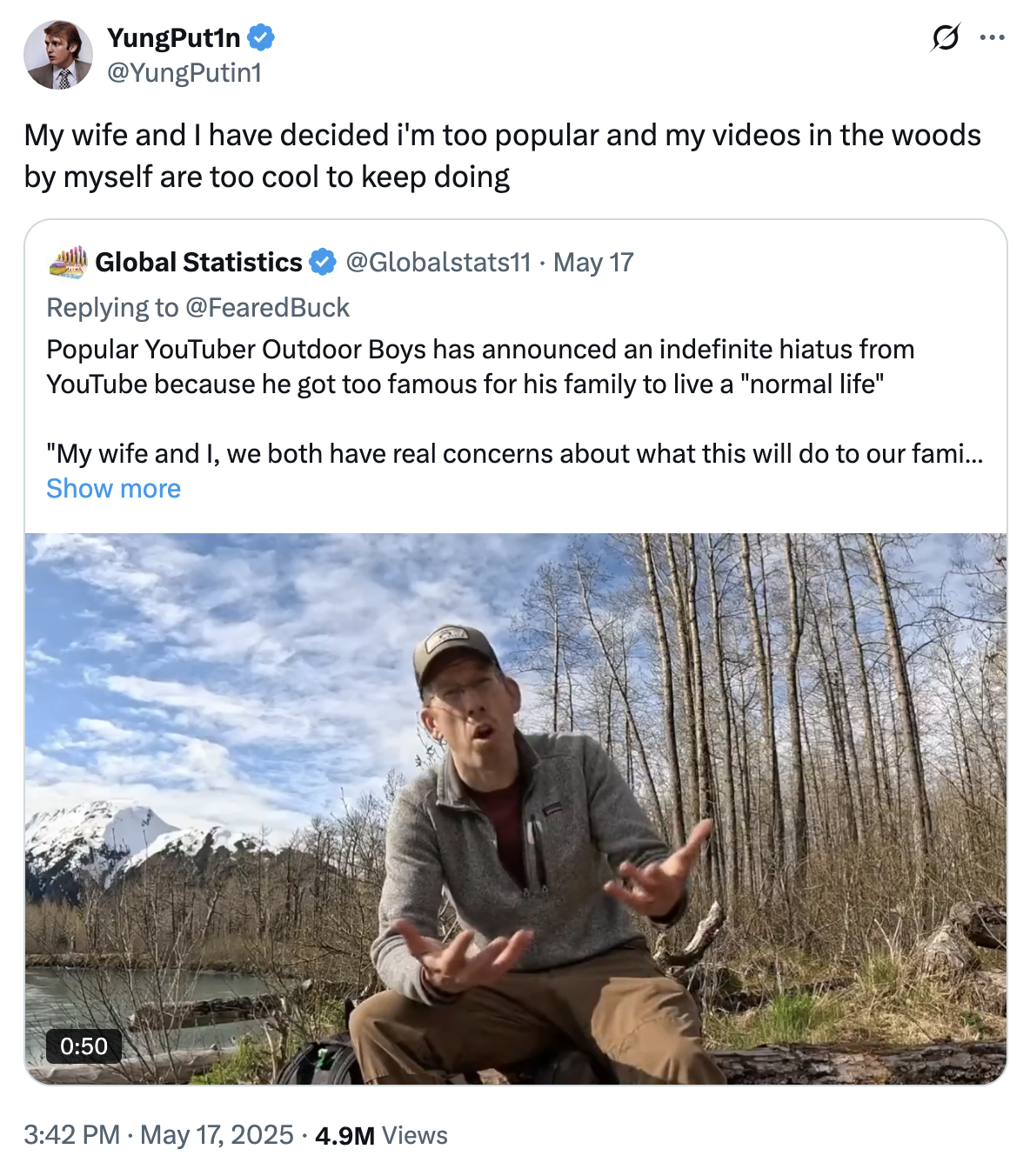Image resolution: width=1030 pixels, height=1176 pixels.
Task: Click the 0:50 video duration badge
Action: click(84, 1046)
